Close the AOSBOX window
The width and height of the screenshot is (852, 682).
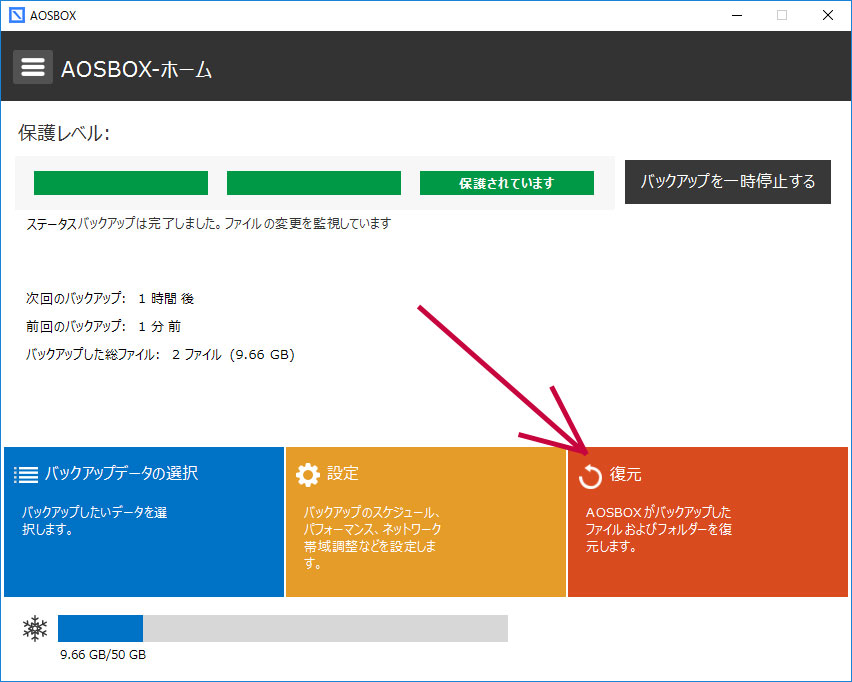click(x=828, y=15)
